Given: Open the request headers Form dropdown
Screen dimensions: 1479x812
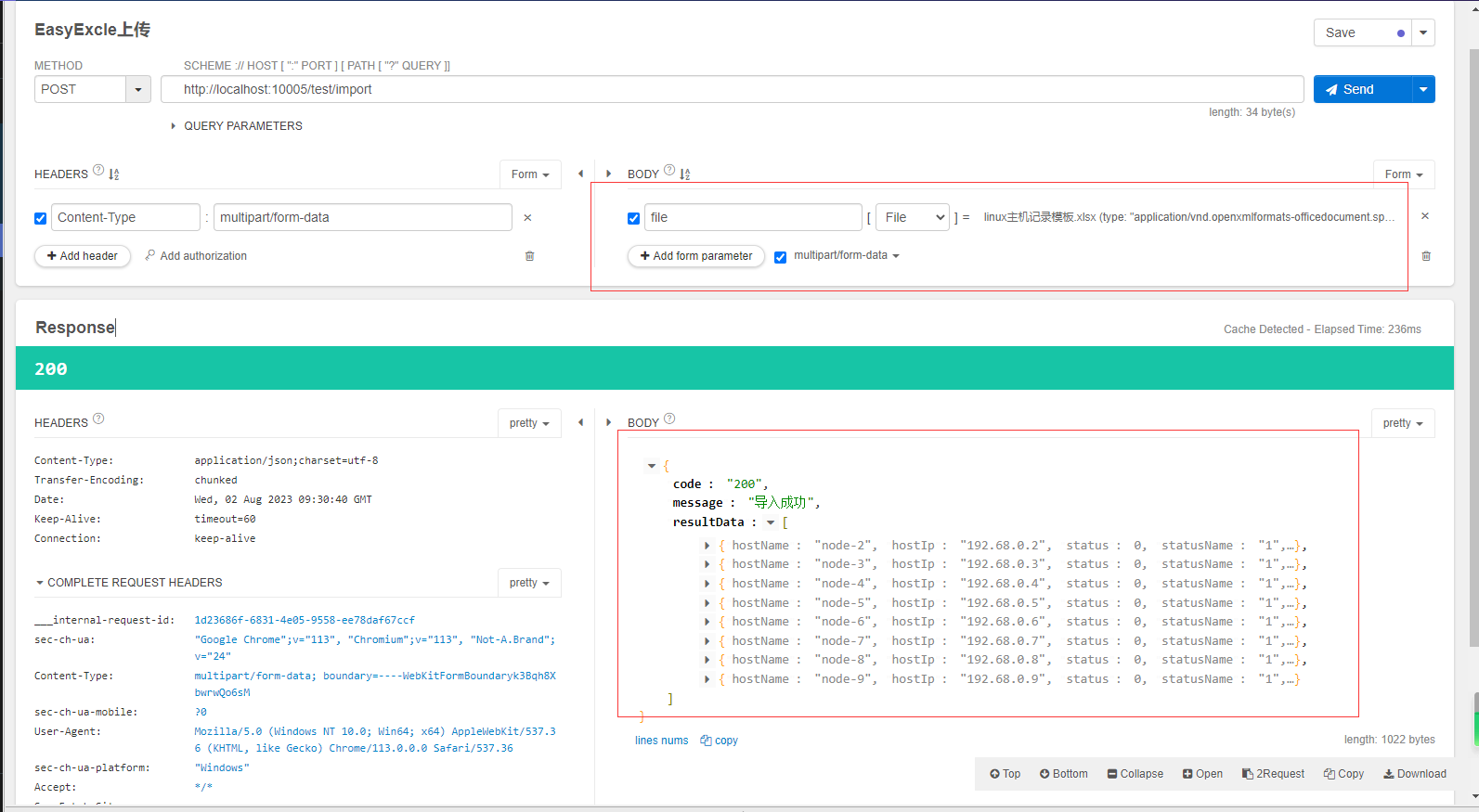Looking at the screenshot, I should (530, 174).
